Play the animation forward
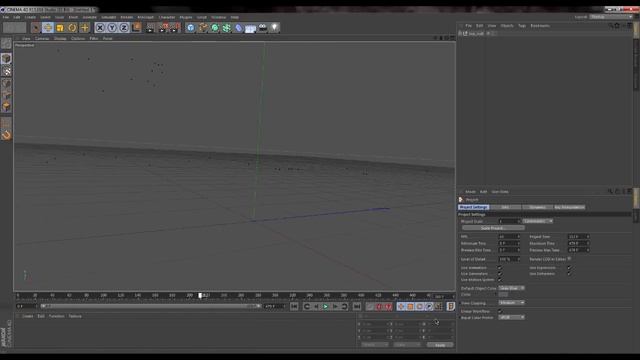The width and height of the screenshot is (640, 360). [326, 307]
